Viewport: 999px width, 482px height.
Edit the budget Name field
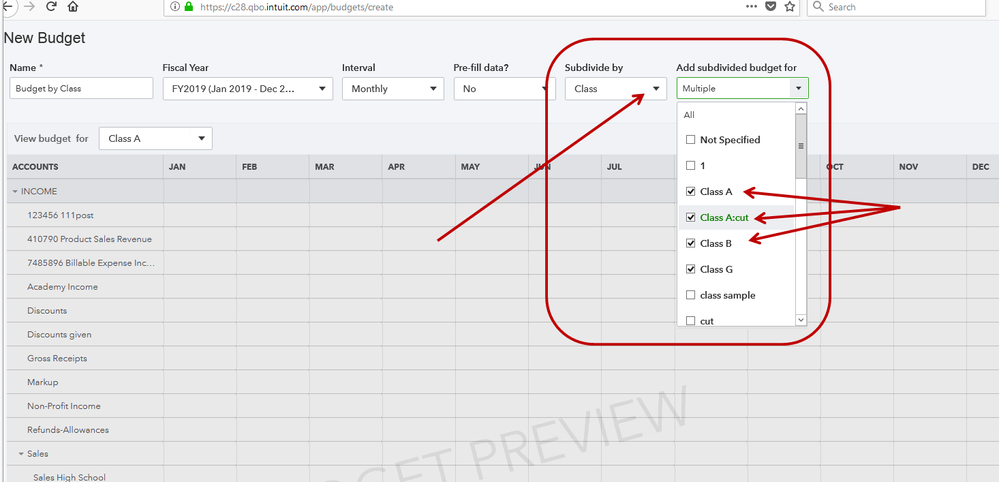(x=82, y=89)
